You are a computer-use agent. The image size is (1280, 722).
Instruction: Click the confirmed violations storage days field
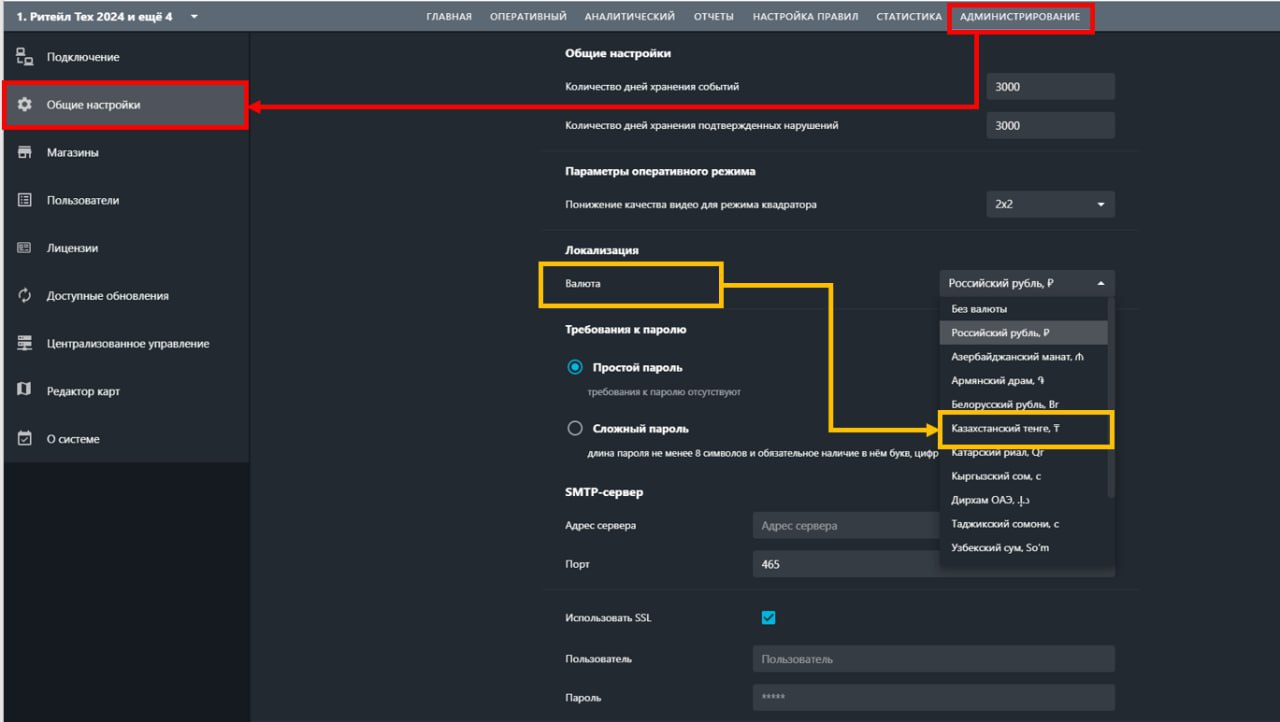[x=1050, y=126]
